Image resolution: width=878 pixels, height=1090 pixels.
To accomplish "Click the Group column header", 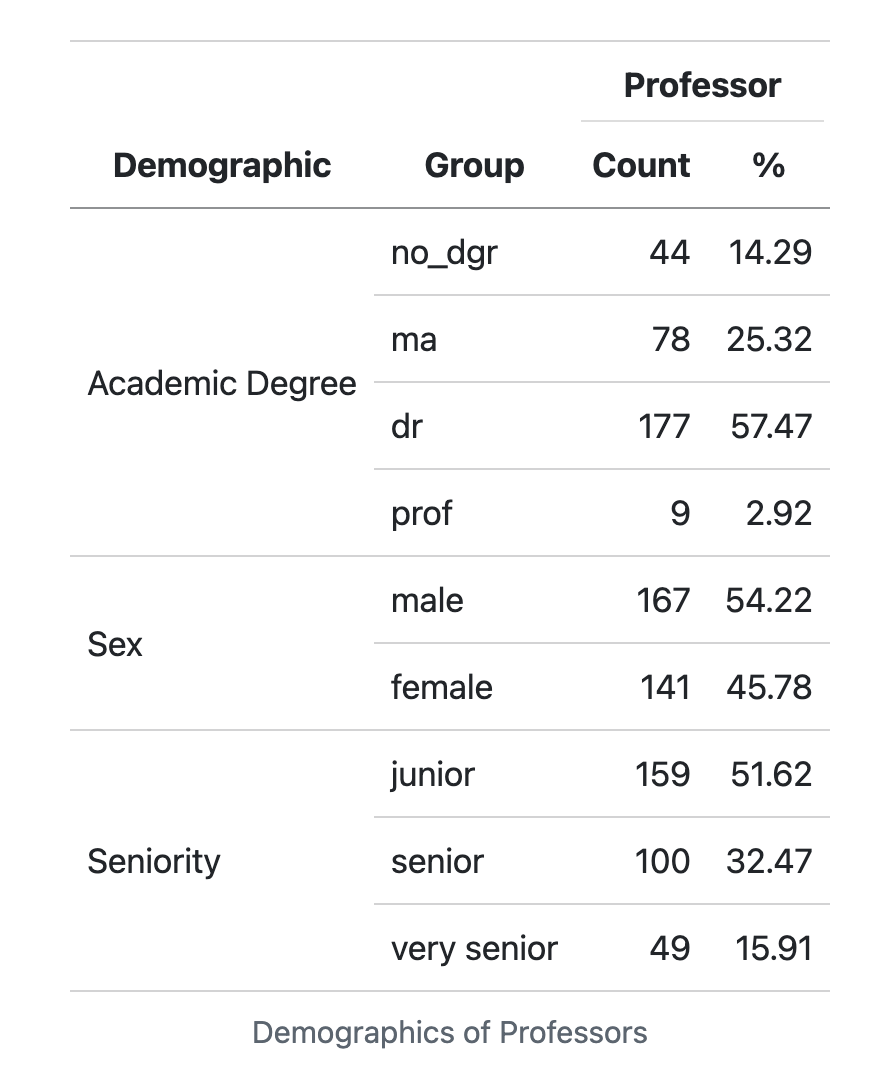I will [474, 165].
